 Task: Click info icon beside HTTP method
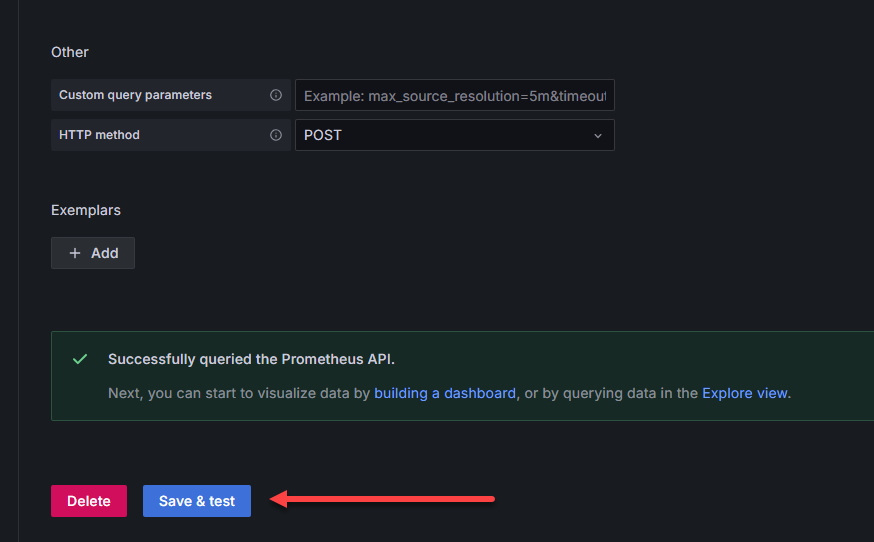point(276,135)
